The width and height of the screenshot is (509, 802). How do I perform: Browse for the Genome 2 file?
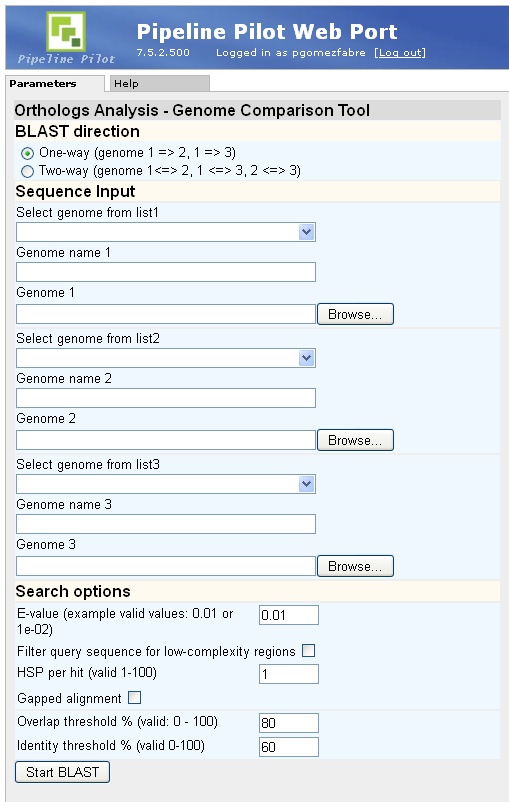click(356, 440)
